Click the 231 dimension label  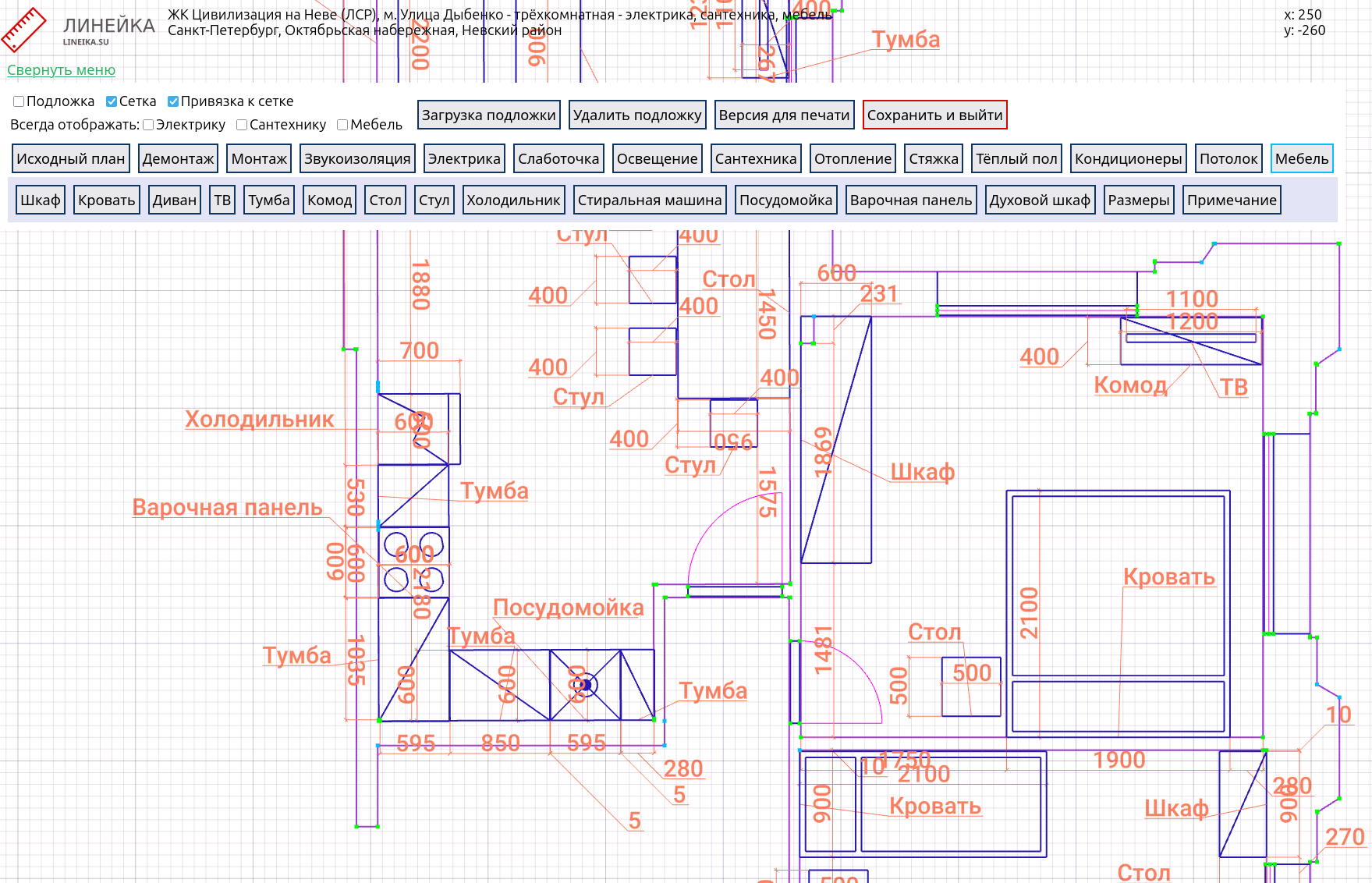click(x=879, y=294)
